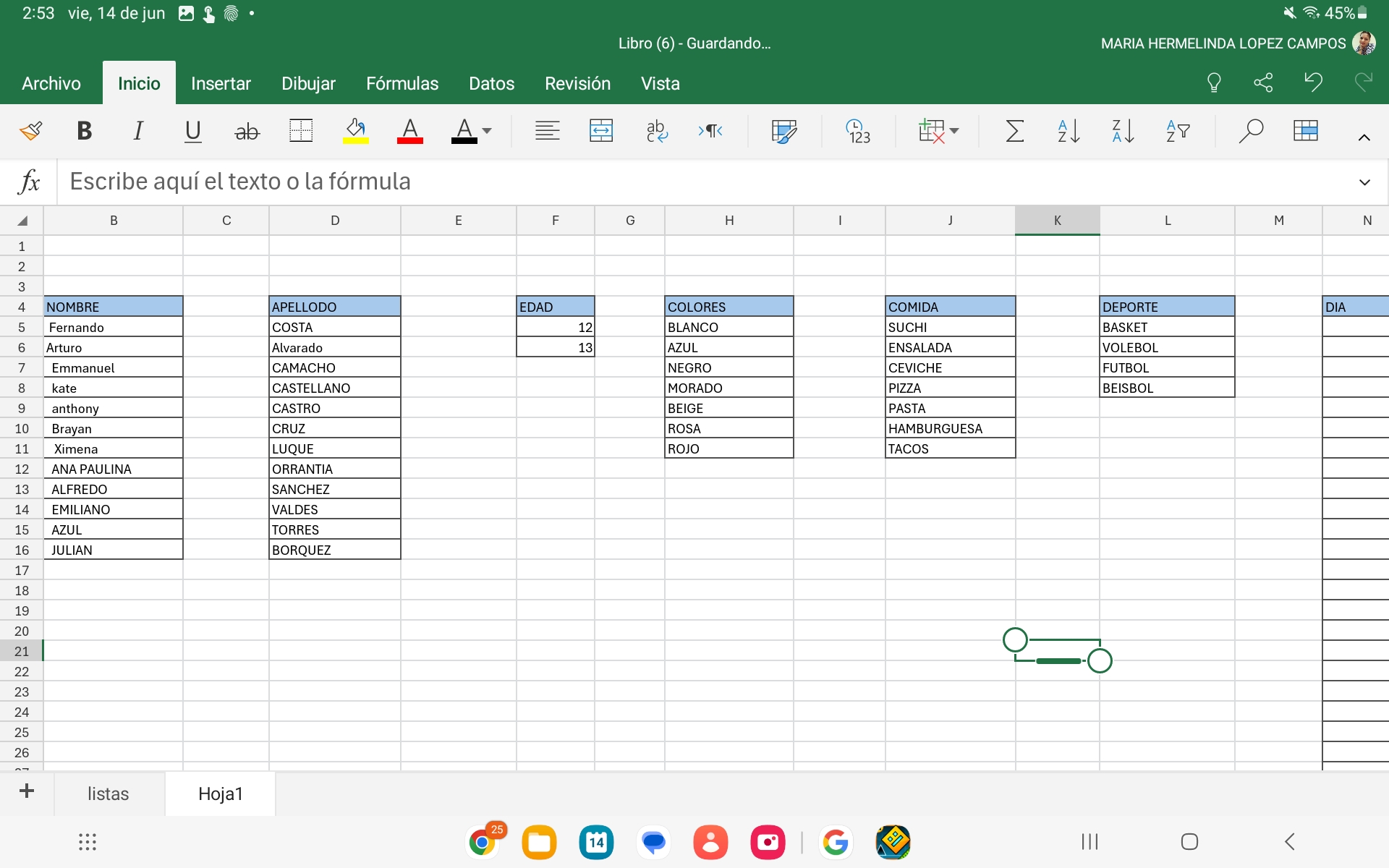Switch to the listas sheet tab

tap(108, 793)
